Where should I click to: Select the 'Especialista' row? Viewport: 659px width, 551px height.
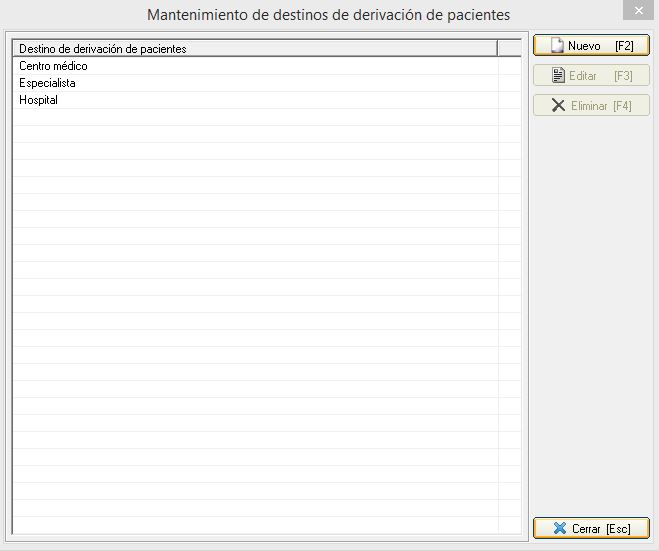point(47,83)
